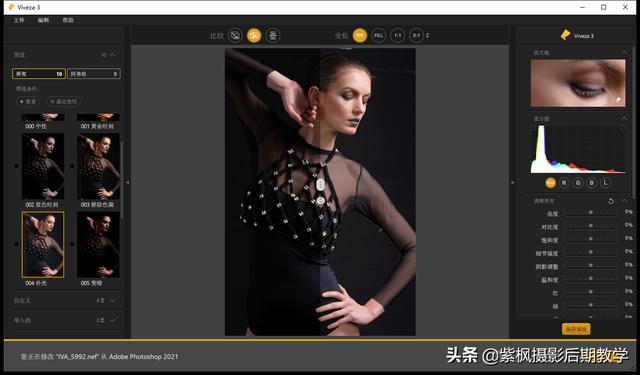Adjust the 红 red slider
This screenshot has width=640, height=375.
pos(591,292)
